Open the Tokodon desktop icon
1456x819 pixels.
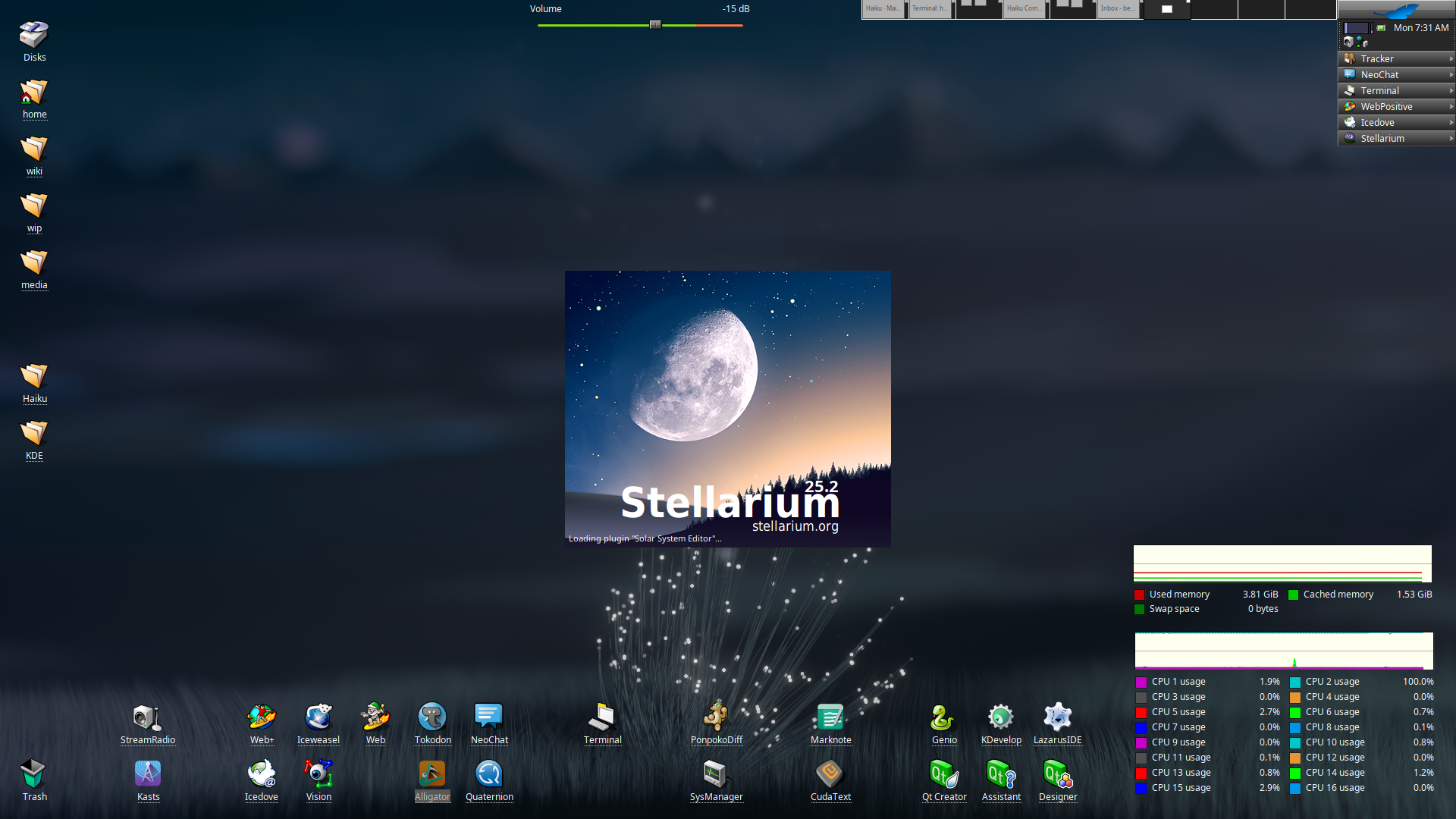[432, 717]
